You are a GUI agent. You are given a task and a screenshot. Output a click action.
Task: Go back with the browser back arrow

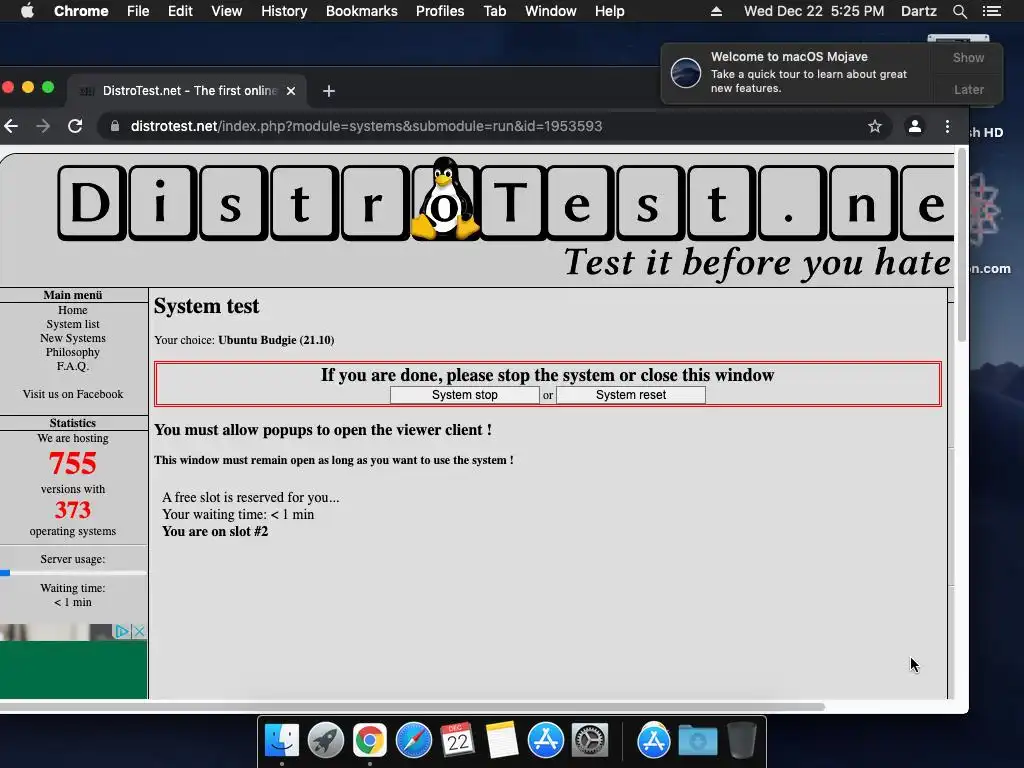(x=11, y=126)
